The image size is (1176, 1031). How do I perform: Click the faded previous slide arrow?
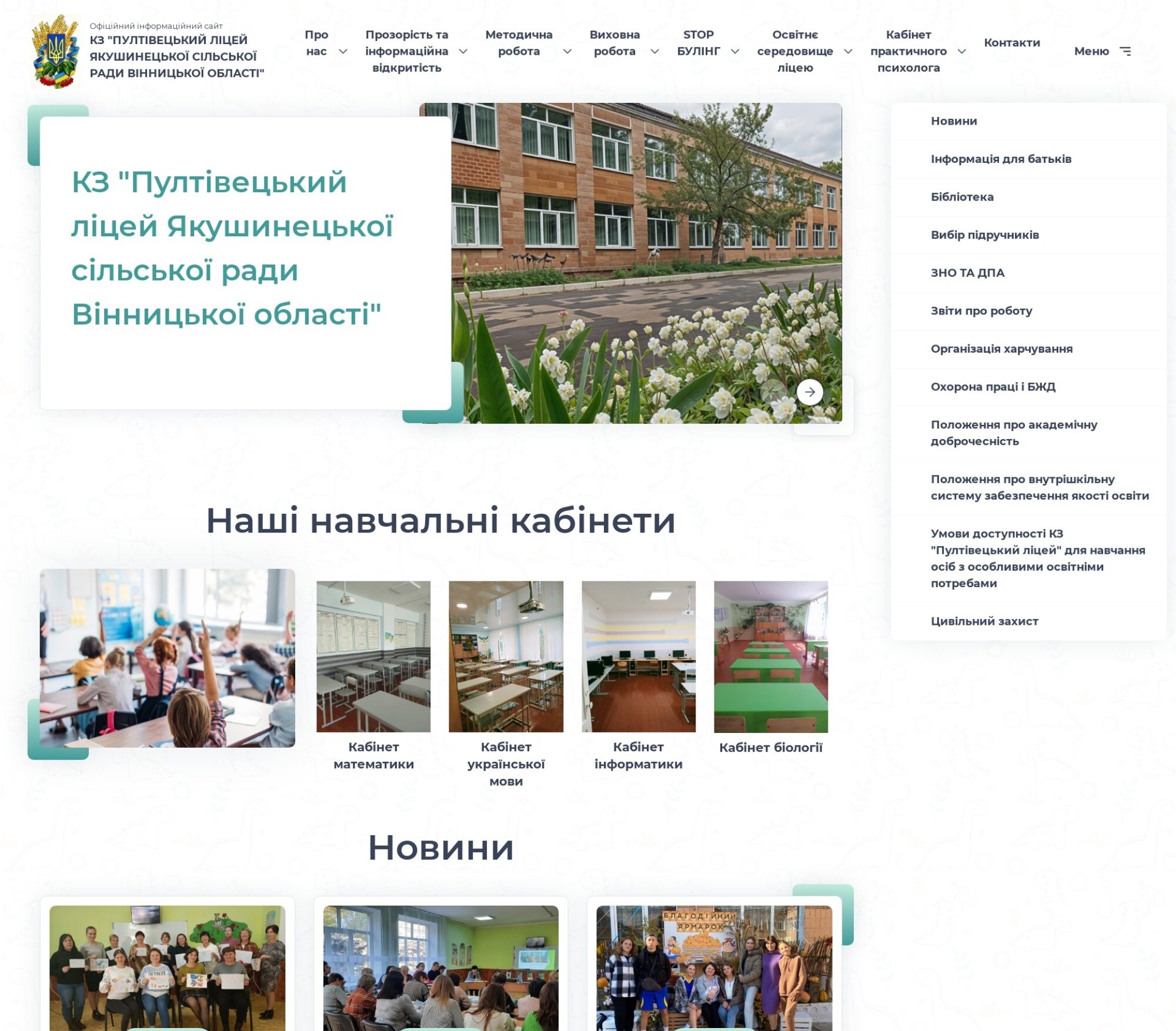coord(773,392)
